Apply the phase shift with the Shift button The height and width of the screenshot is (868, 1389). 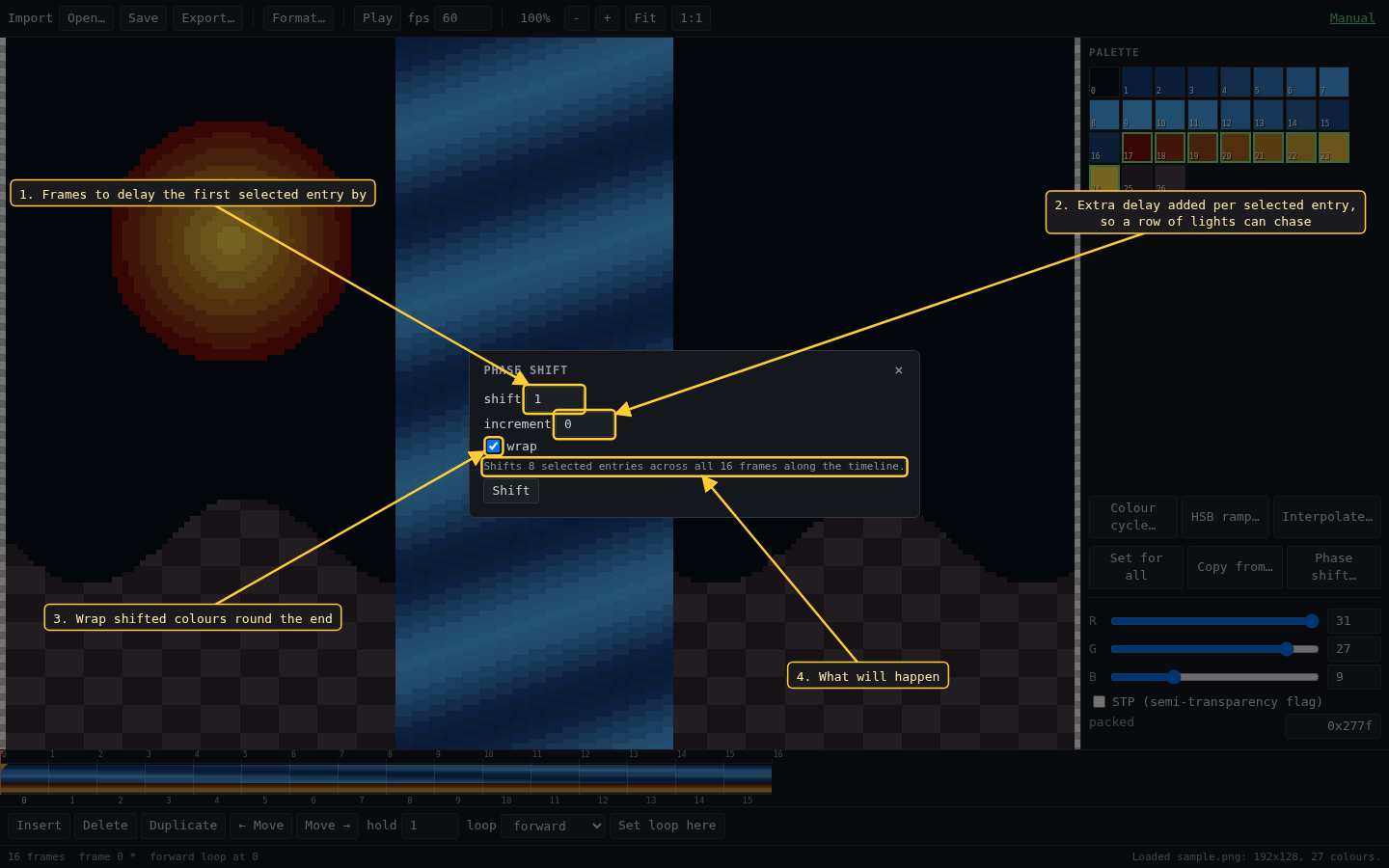point(511,491)
